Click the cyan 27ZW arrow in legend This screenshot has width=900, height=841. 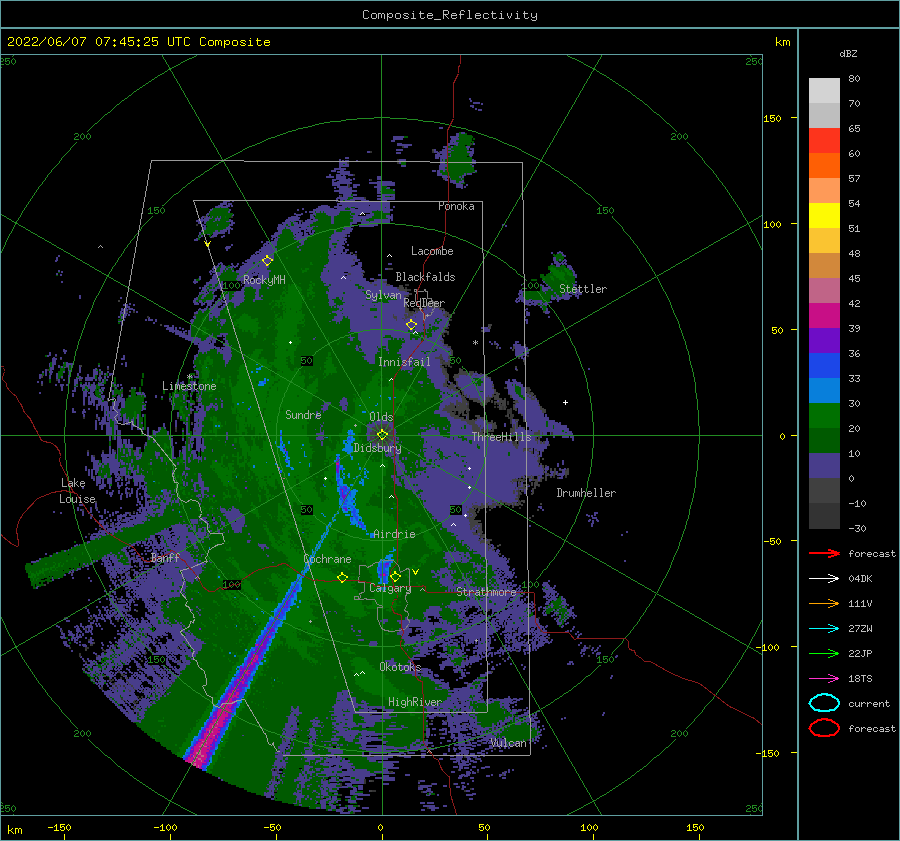point(824,629)
